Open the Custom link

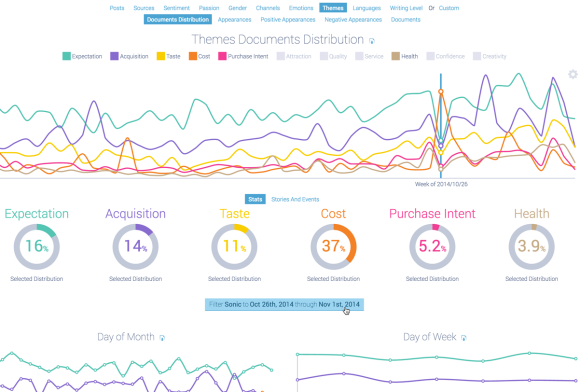449,8
